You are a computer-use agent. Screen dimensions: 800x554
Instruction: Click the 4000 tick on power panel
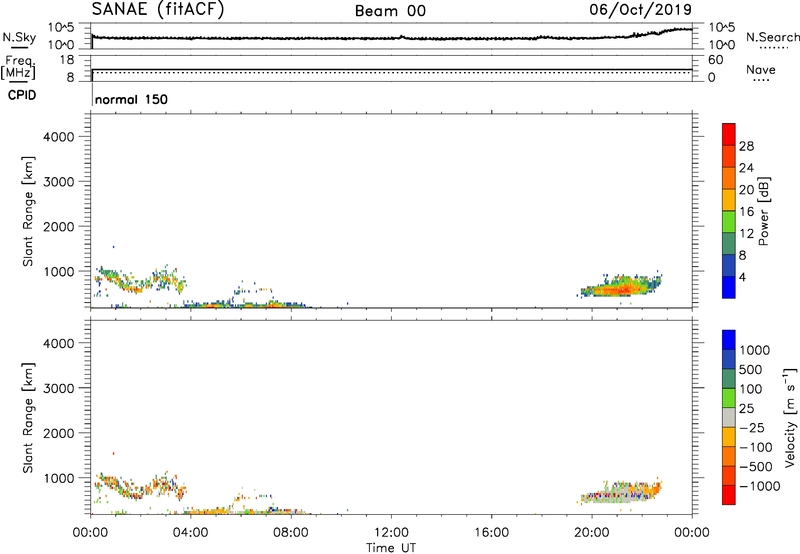click(x=59, y=137)
